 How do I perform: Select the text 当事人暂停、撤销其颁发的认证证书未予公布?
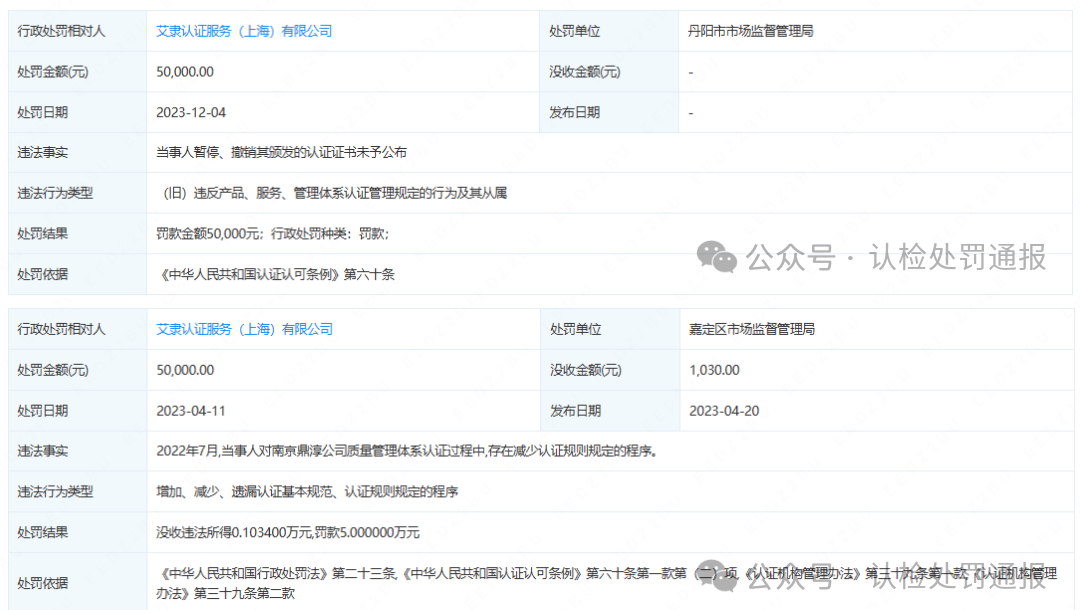[281, 153]
